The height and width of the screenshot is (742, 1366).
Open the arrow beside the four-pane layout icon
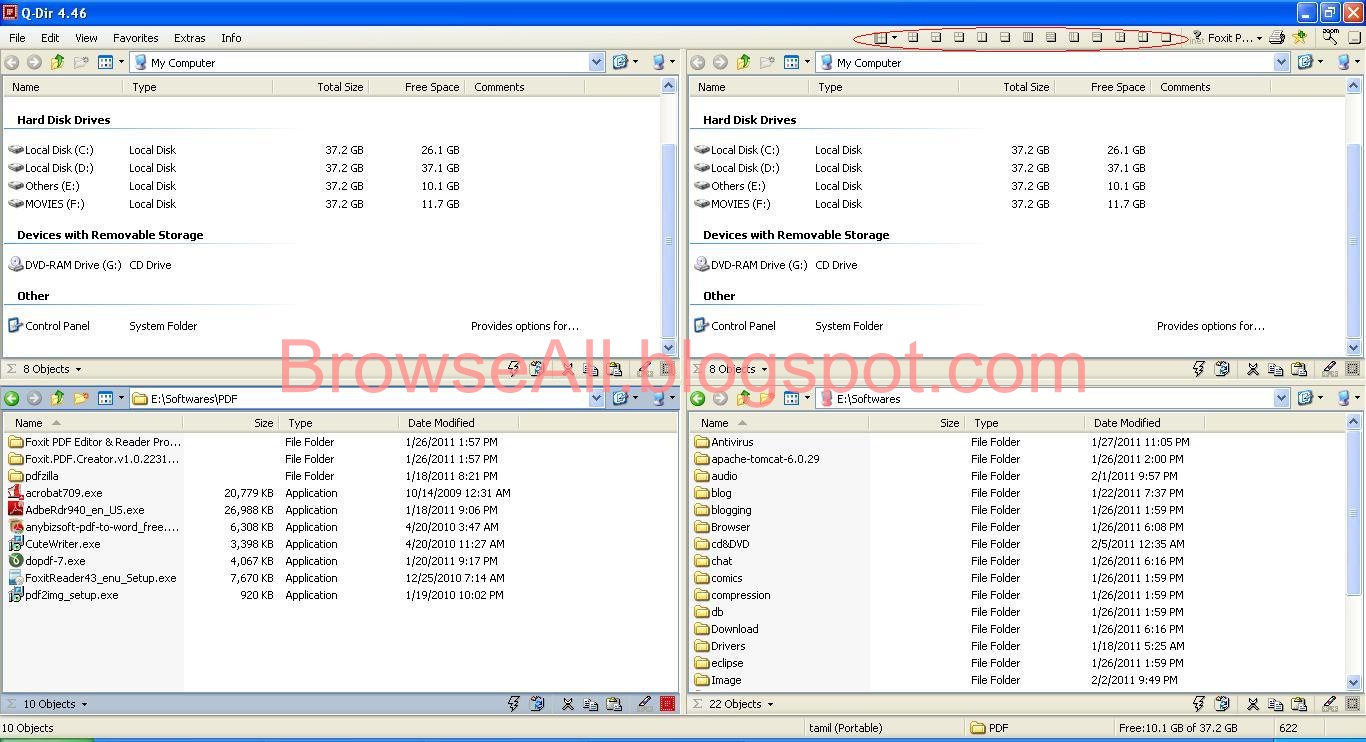(x=894, y=38)
